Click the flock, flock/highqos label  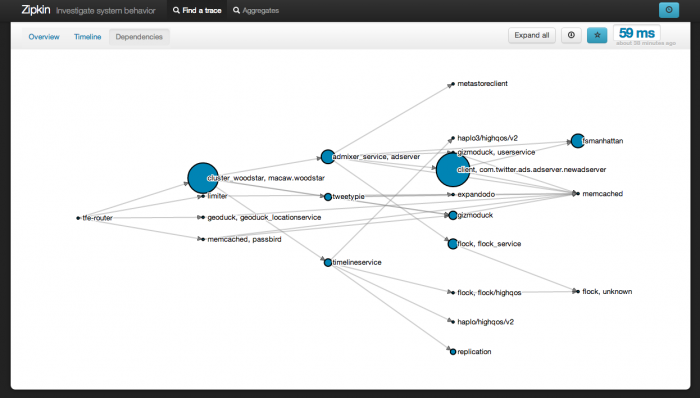point(489,293)
